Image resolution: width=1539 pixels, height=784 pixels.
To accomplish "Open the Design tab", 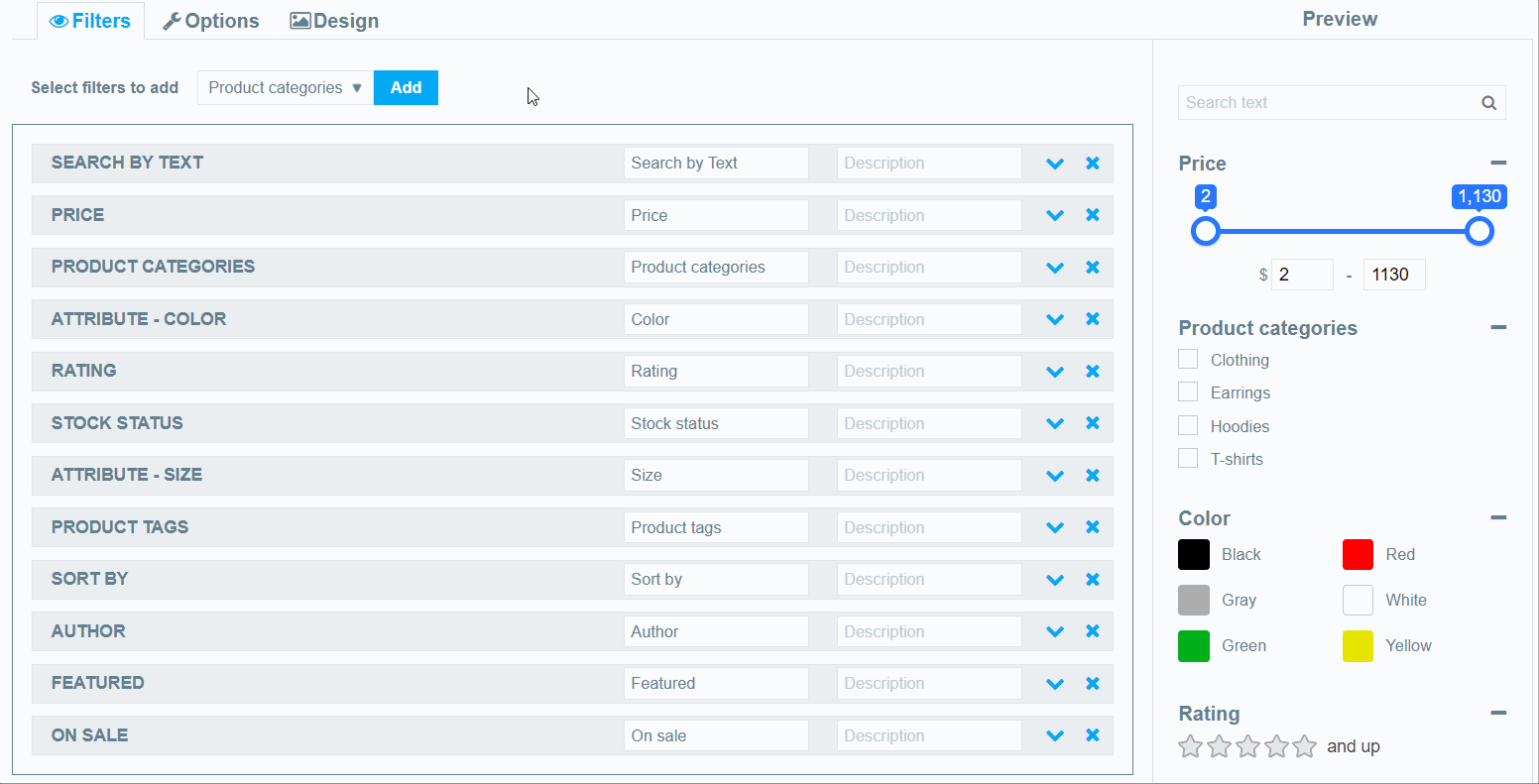I will click(x=334, y=21).
